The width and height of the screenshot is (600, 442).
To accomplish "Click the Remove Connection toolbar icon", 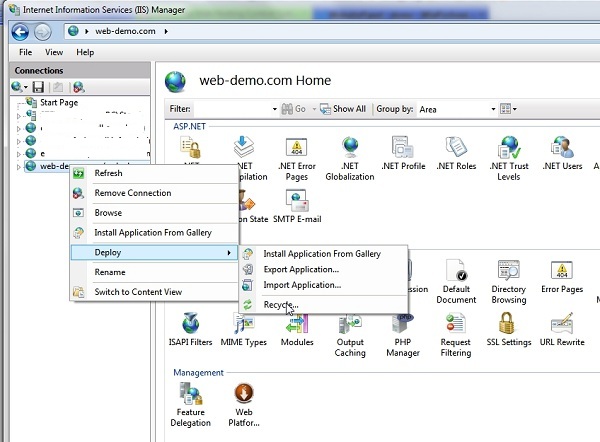I will click(x=78, y=87).
